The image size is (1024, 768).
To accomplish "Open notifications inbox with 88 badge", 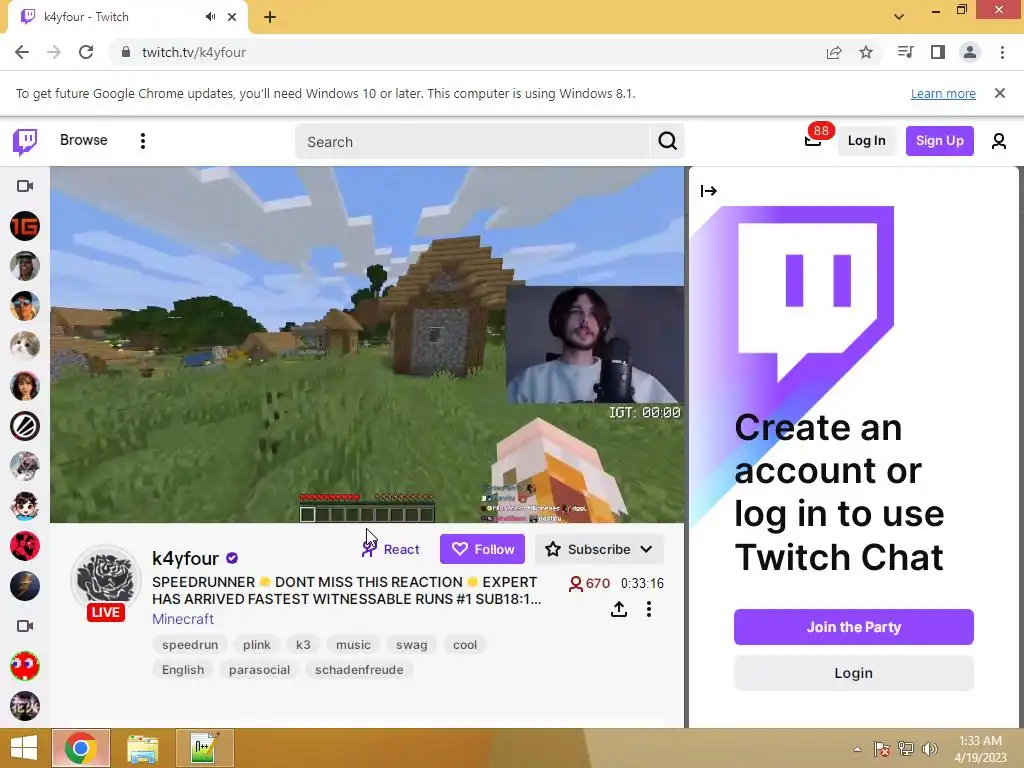I will click(x=813, y=140).
